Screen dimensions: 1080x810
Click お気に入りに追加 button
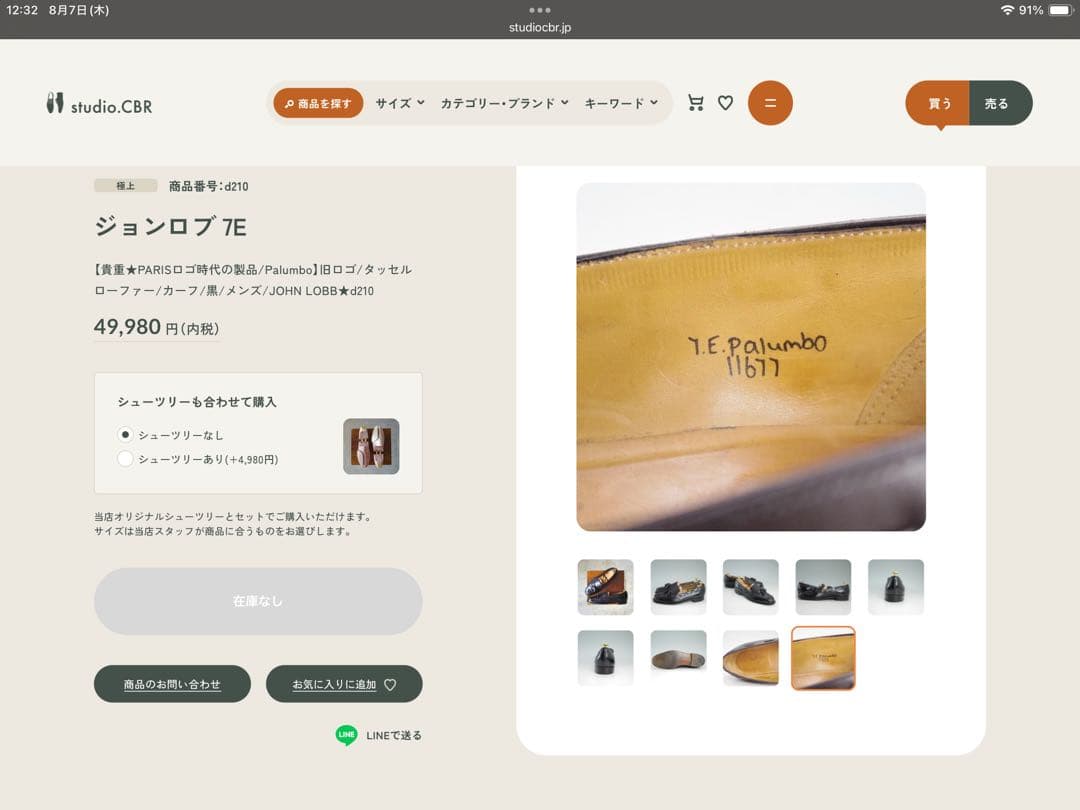(344, 684)
